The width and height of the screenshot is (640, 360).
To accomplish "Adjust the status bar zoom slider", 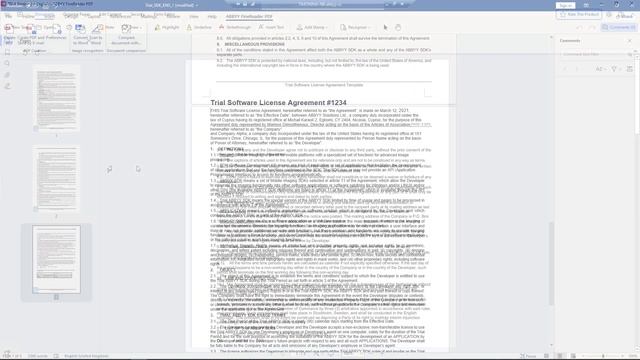I will (603, 356).
